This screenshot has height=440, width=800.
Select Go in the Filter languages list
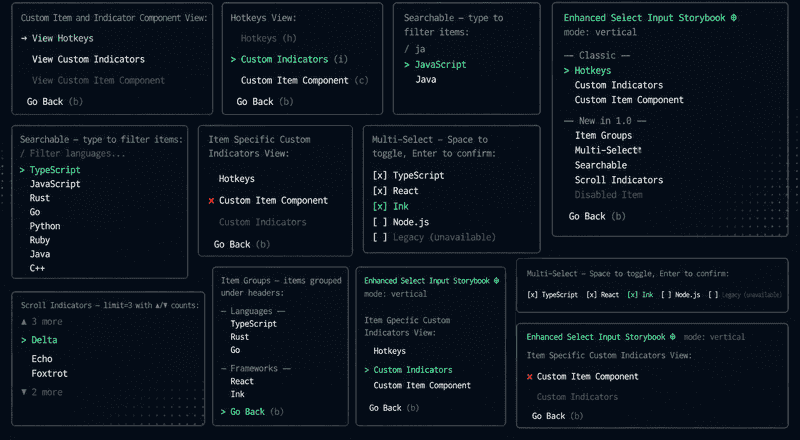(35, 212)
